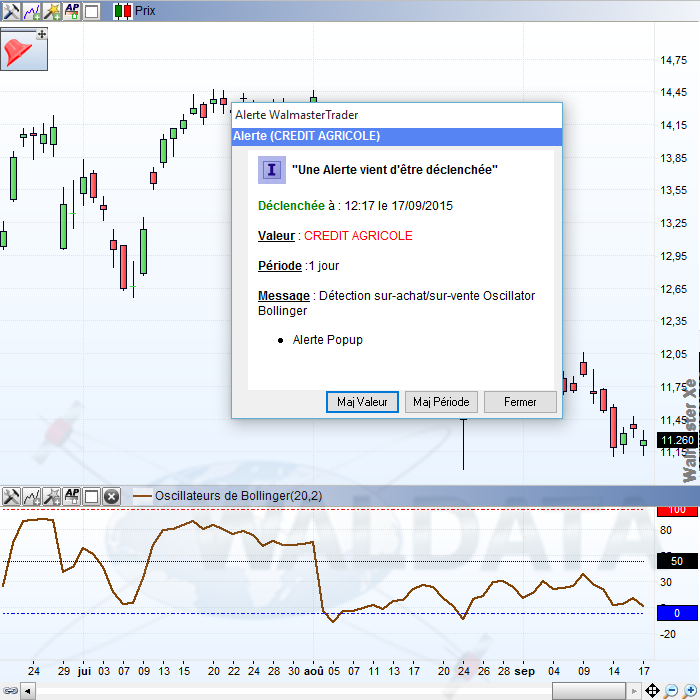
Task: Click the Alerte Popup bullet item
Action: (327, 340)
